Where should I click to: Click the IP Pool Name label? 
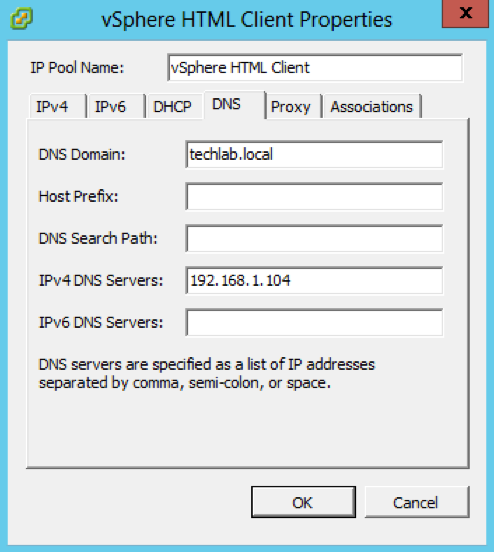click(x=77, y=68)
